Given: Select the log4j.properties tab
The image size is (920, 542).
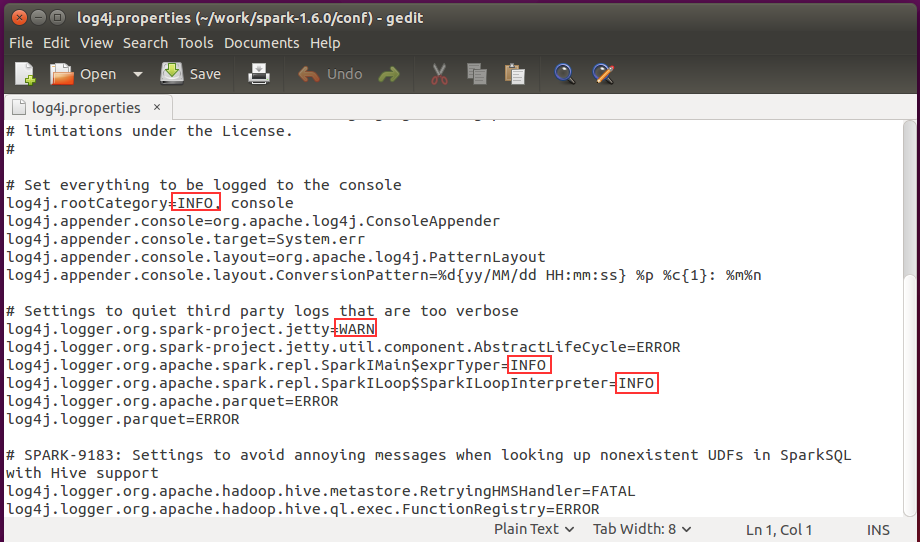Looking at the screenshot, I should click(86, 108).
